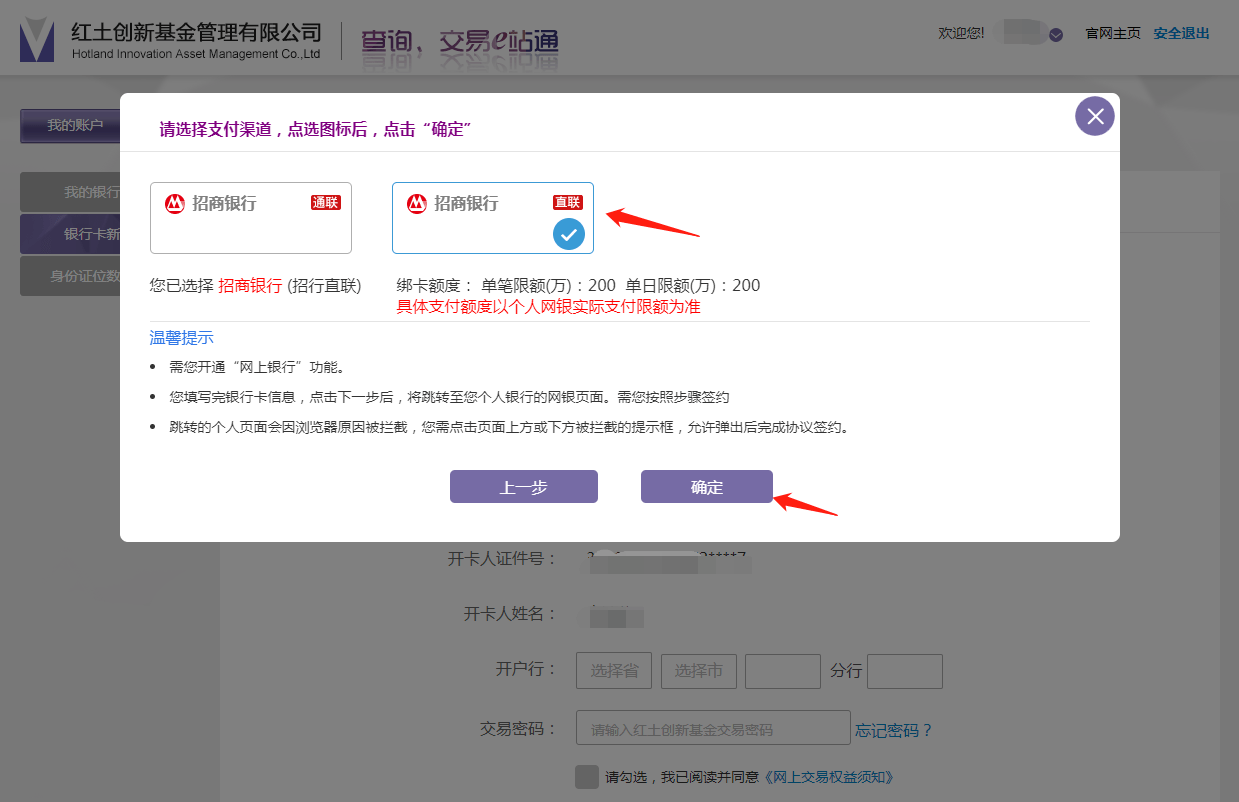
Task: Open the 《网上交易权益须知》 link
Action: [827, 777]
